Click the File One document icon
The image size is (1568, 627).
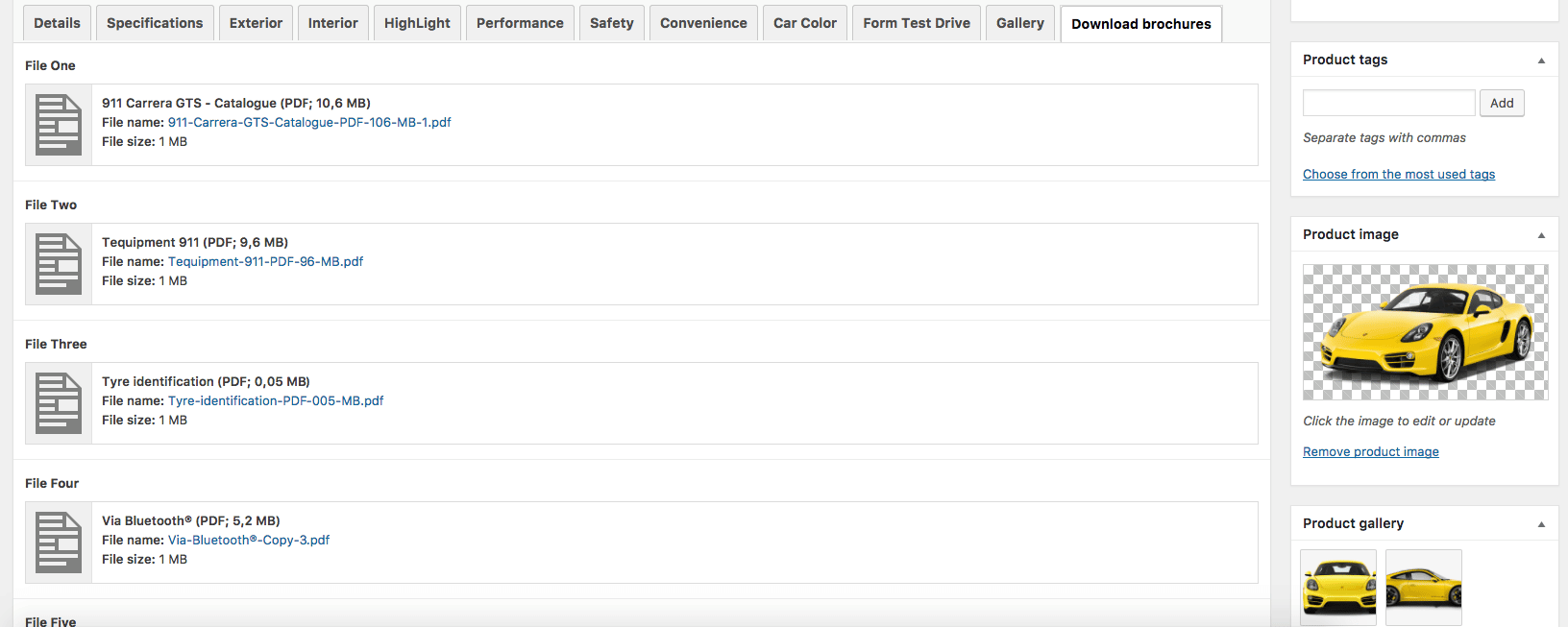click(59, 125)
